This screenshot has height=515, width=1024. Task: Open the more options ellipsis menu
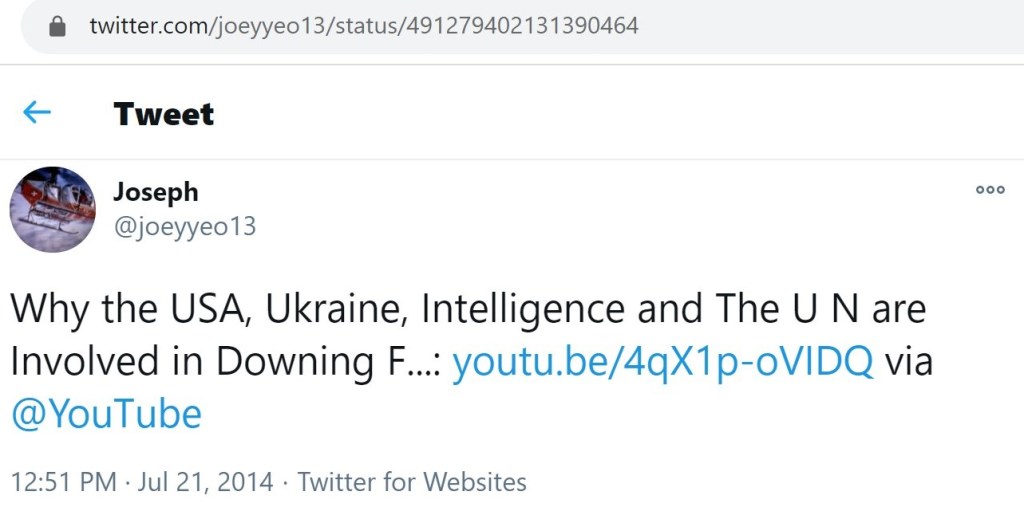click(x=990, y=190)
